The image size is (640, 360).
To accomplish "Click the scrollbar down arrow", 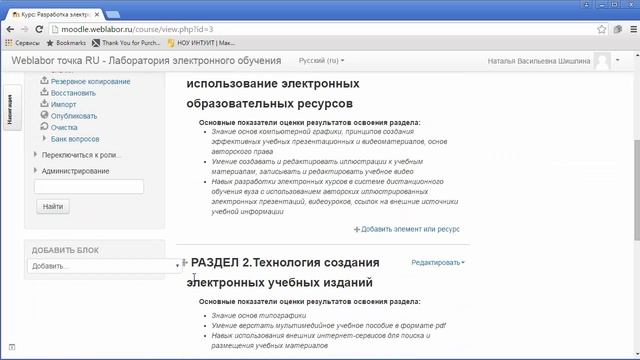I will (637, 354).
